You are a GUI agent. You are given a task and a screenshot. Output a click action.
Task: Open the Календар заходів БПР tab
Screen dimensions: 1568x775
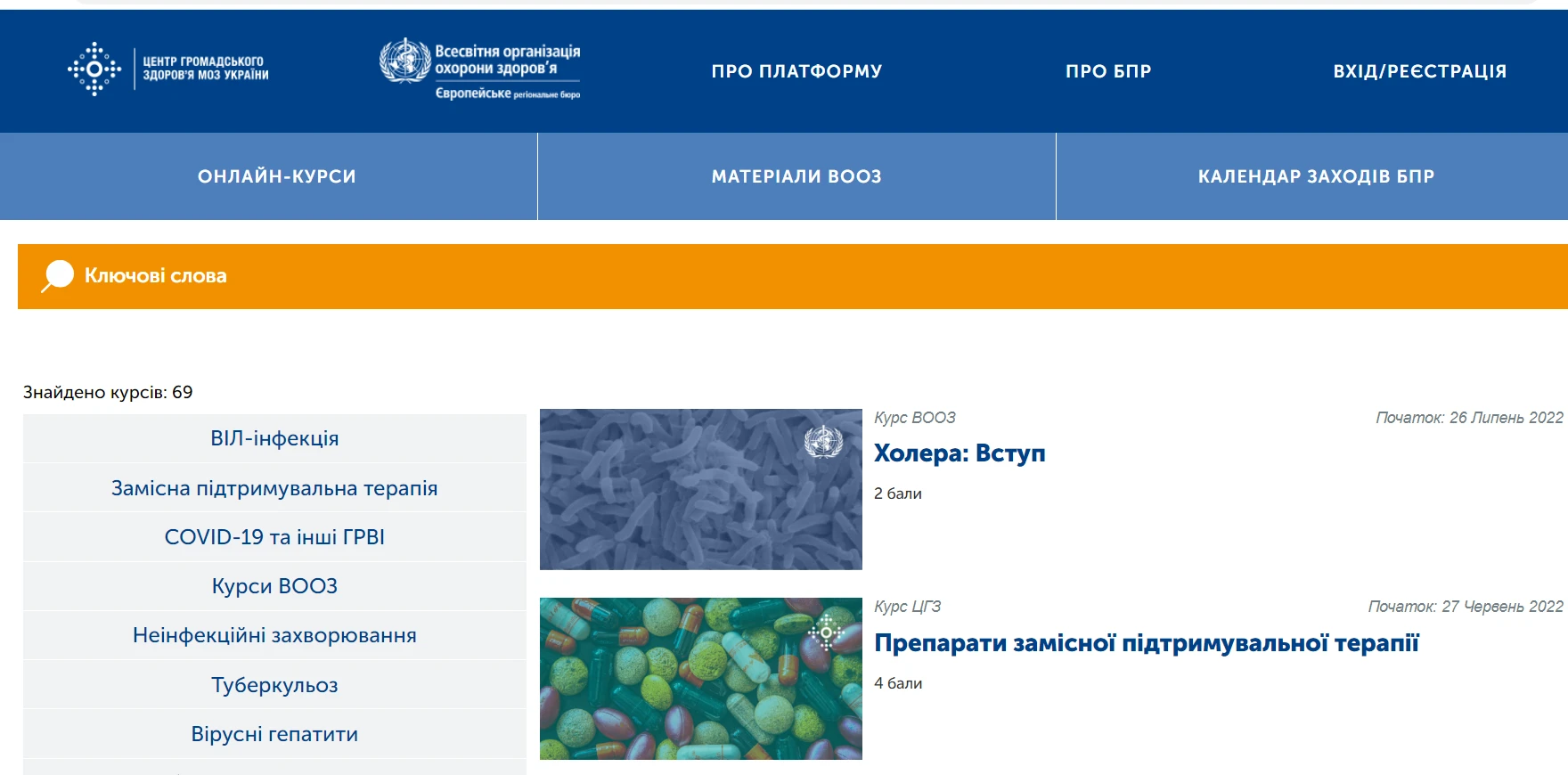(1312, 176)
